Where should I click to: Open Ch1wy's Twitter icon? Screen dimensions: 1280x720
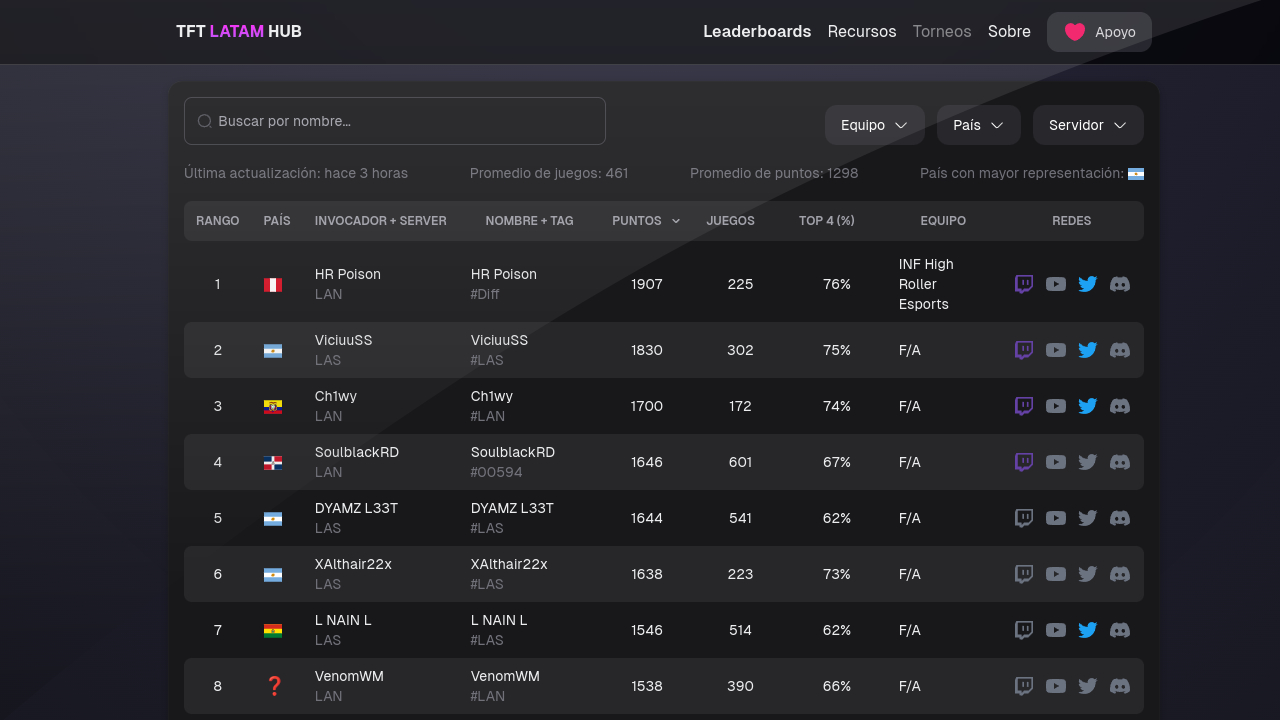(1088, 406)
